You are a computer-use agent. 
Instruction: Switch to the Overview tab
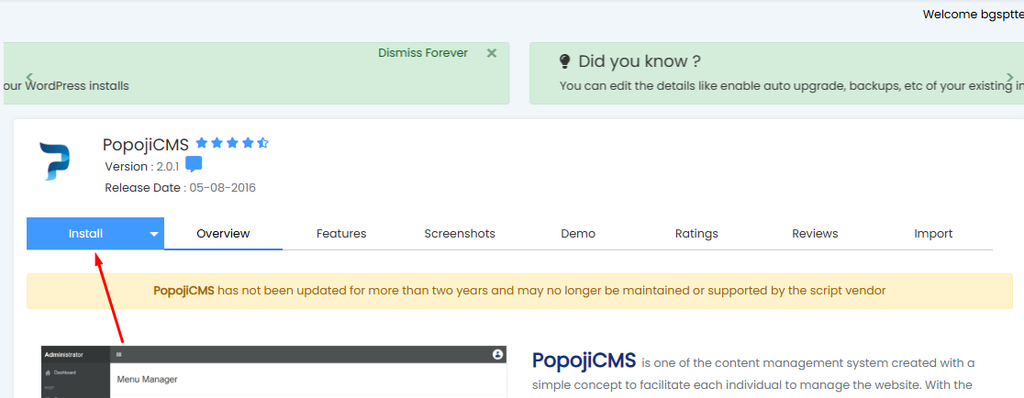pos(223,233)
